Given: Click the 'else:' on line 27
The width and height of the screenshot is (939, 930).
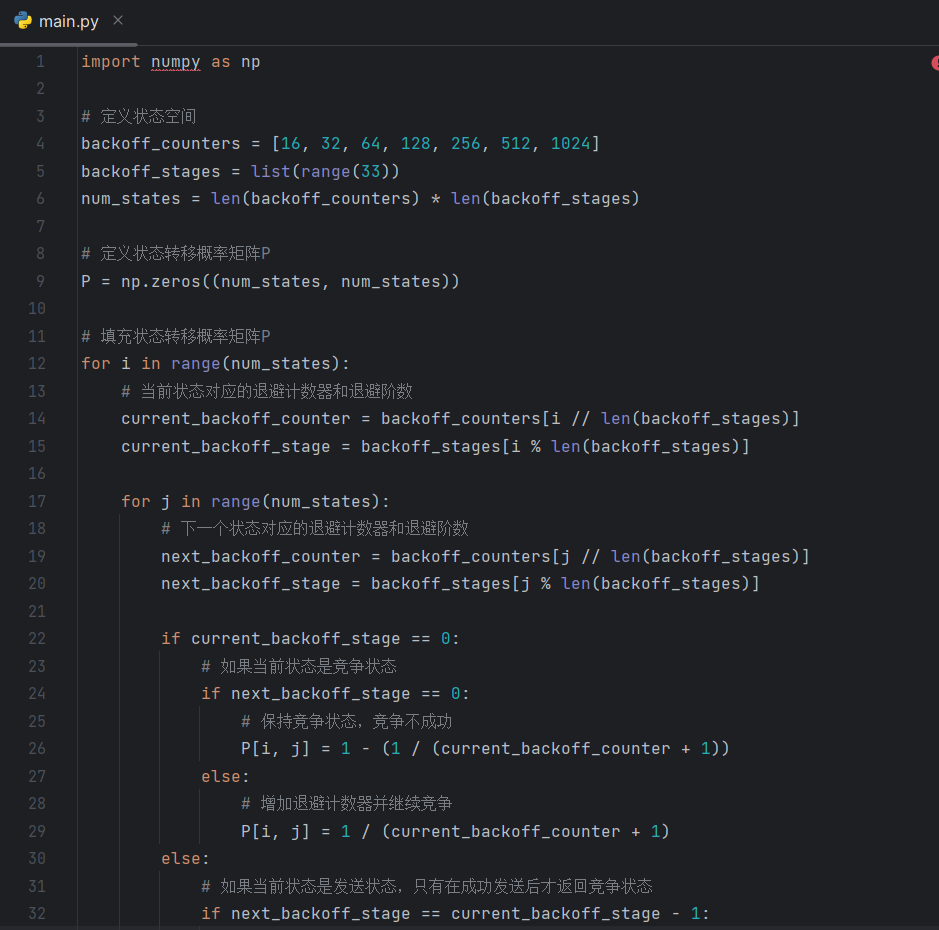Looking at the screenshot, I should pyautogui.click(x=225, y=777).
